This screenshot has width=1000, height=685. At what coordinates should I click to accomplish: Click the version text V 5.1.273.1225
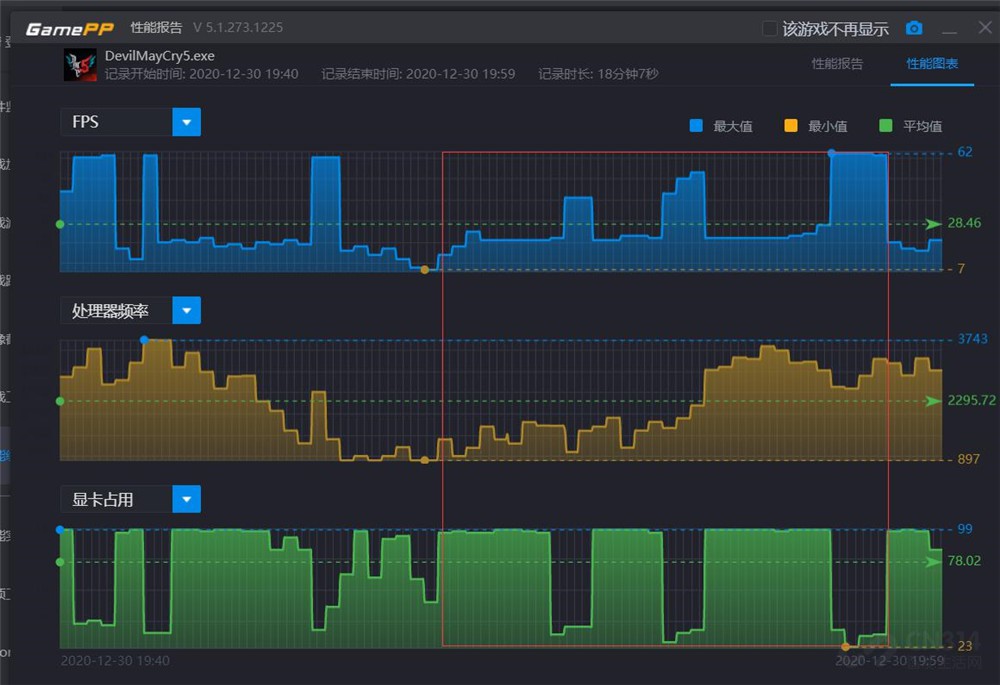coord(238,27)
